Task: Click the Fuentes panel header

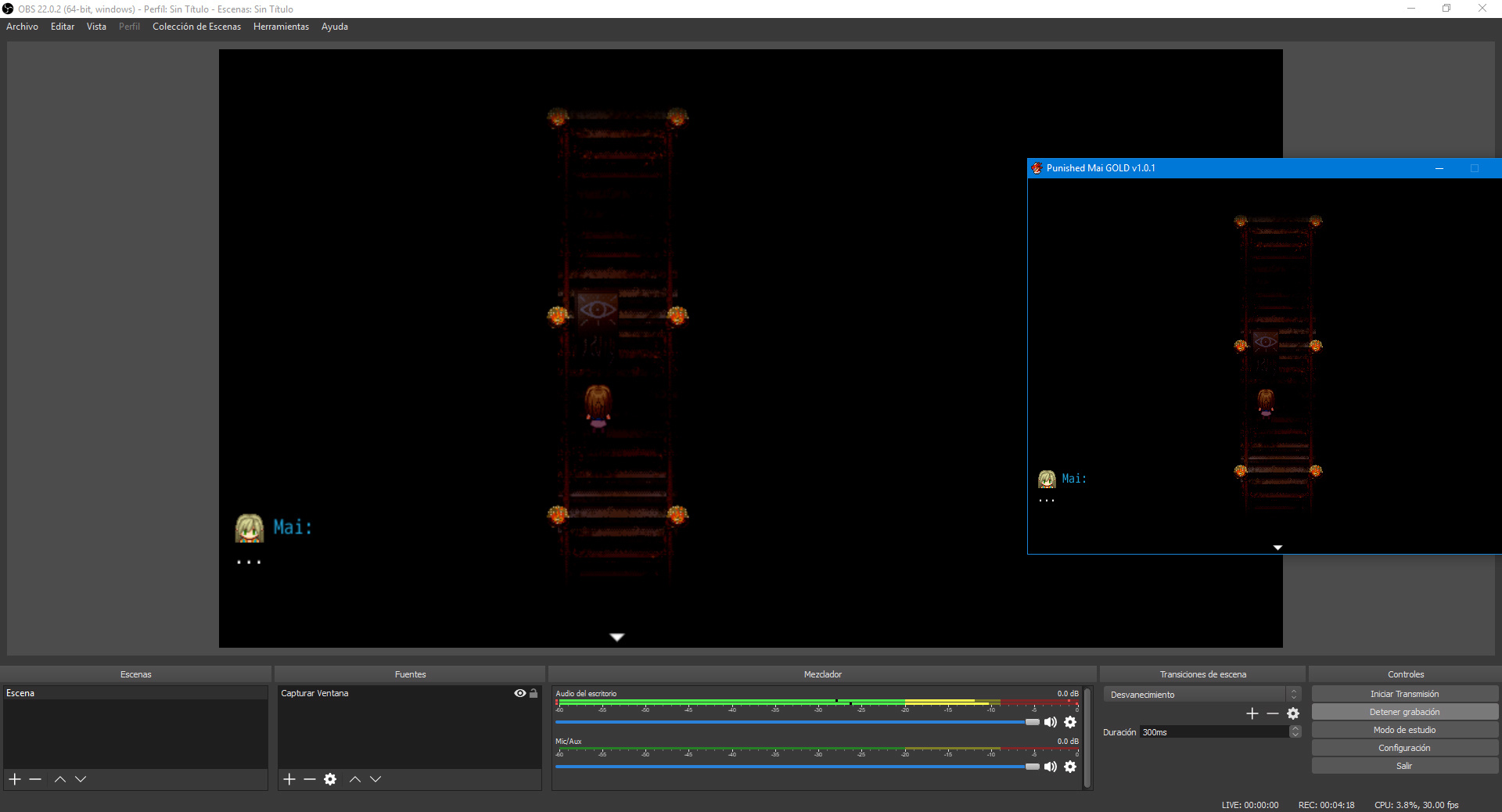Action: pyautogui.click(x=410, y=674)
